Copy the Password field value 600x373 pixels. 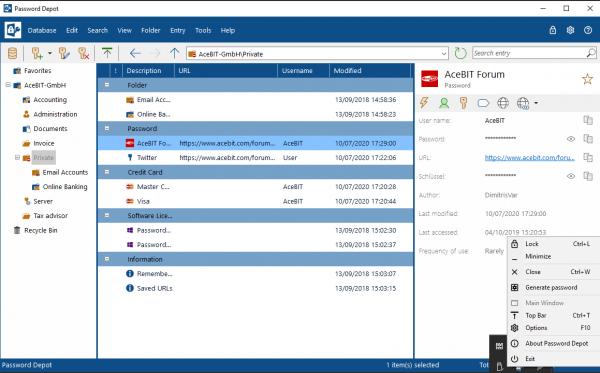[588, 138]
